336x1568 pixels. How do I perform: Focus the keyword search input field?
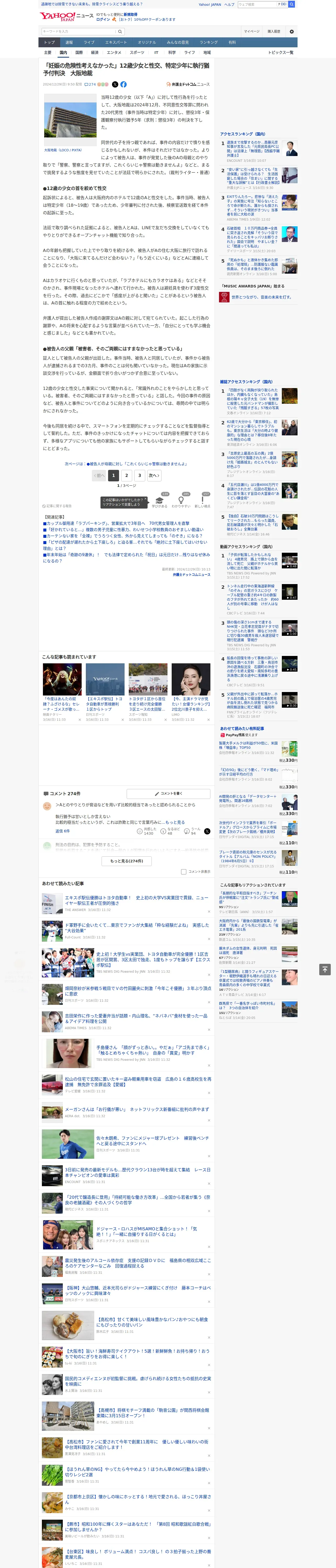pyautogui.click(x=79, y=32)
